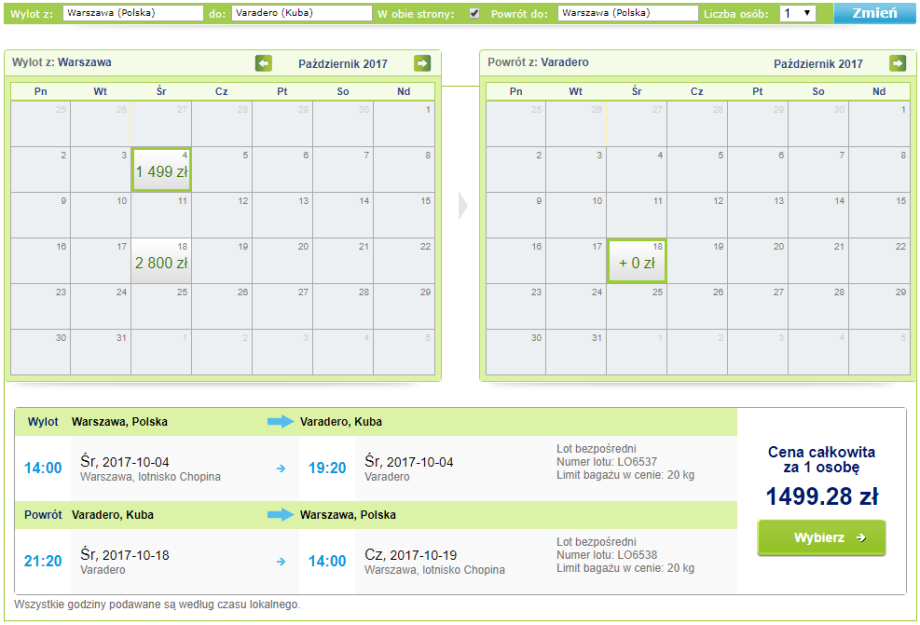Click gray arrow between the two calendars
The height and width of the screenshot is (625, 920).
coord(461,206)
